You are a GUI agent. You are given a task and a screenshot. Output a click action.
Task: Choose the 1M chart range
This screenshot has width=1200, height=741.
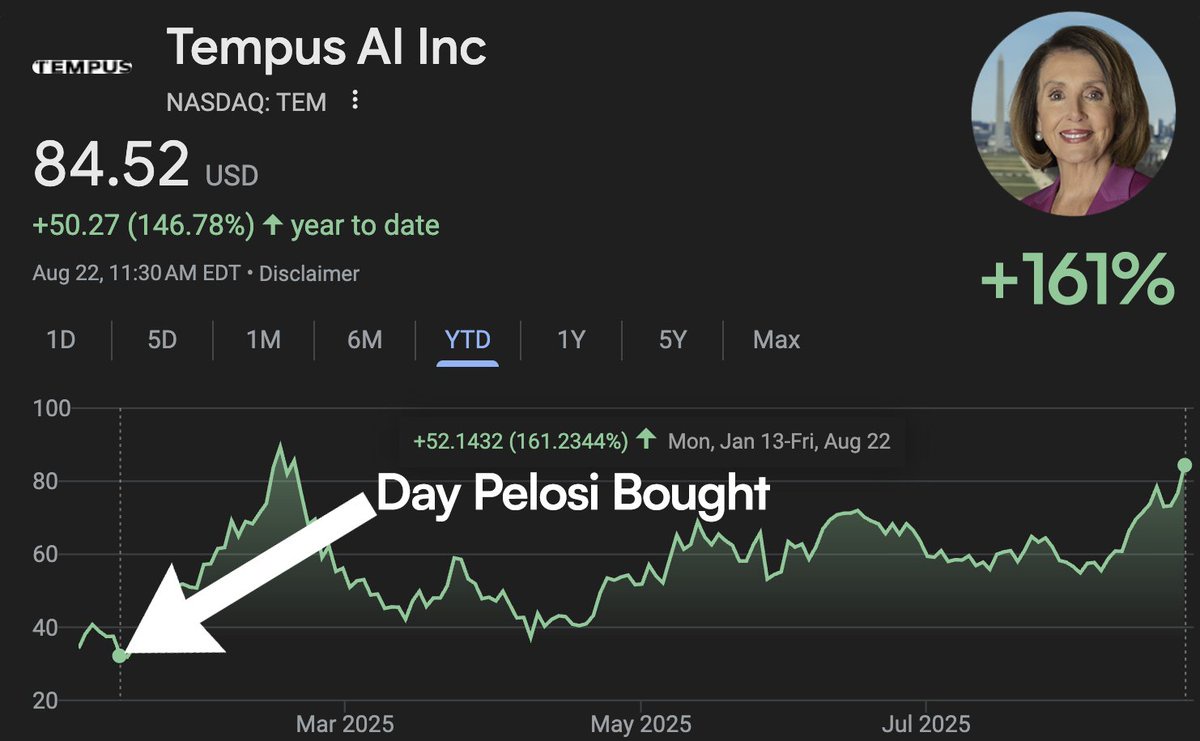(x=263, y=340)
